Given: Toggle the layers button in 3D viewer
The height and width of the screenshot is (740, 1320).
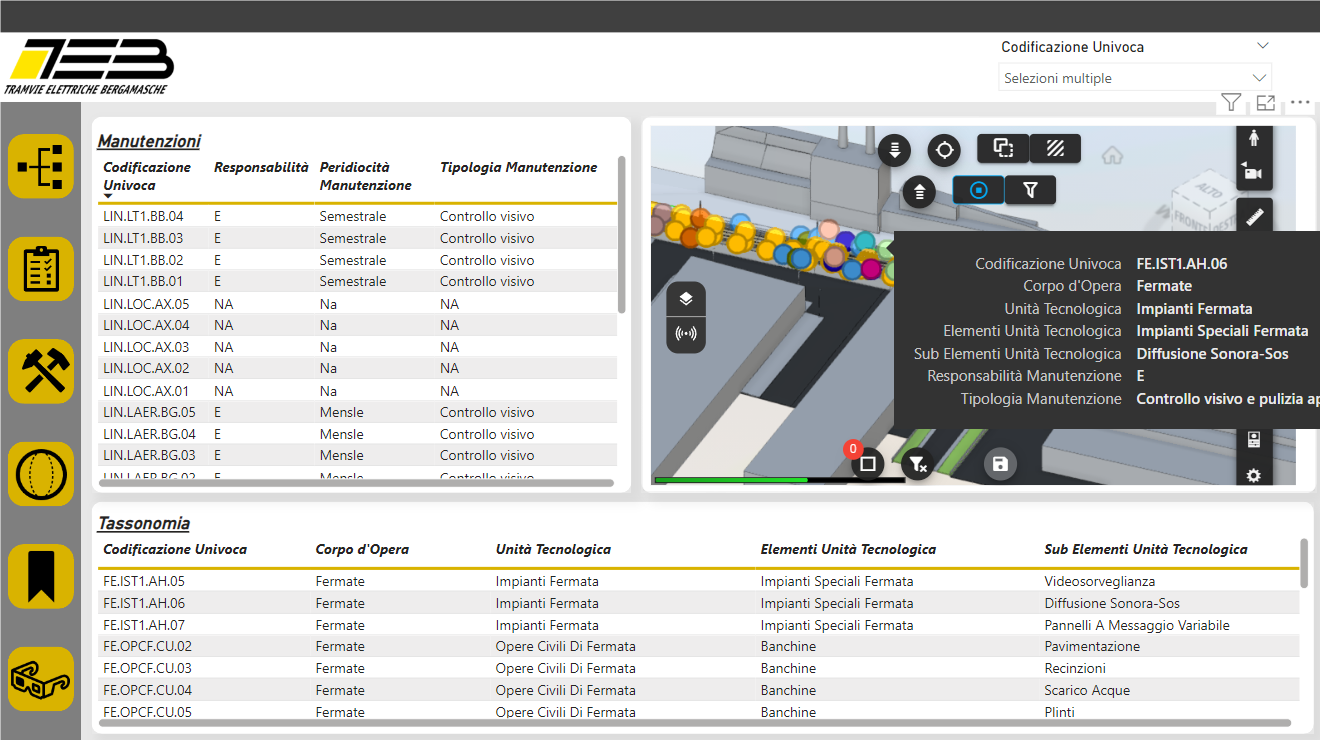Looking at the screenshot, I should tap(686, 299).
